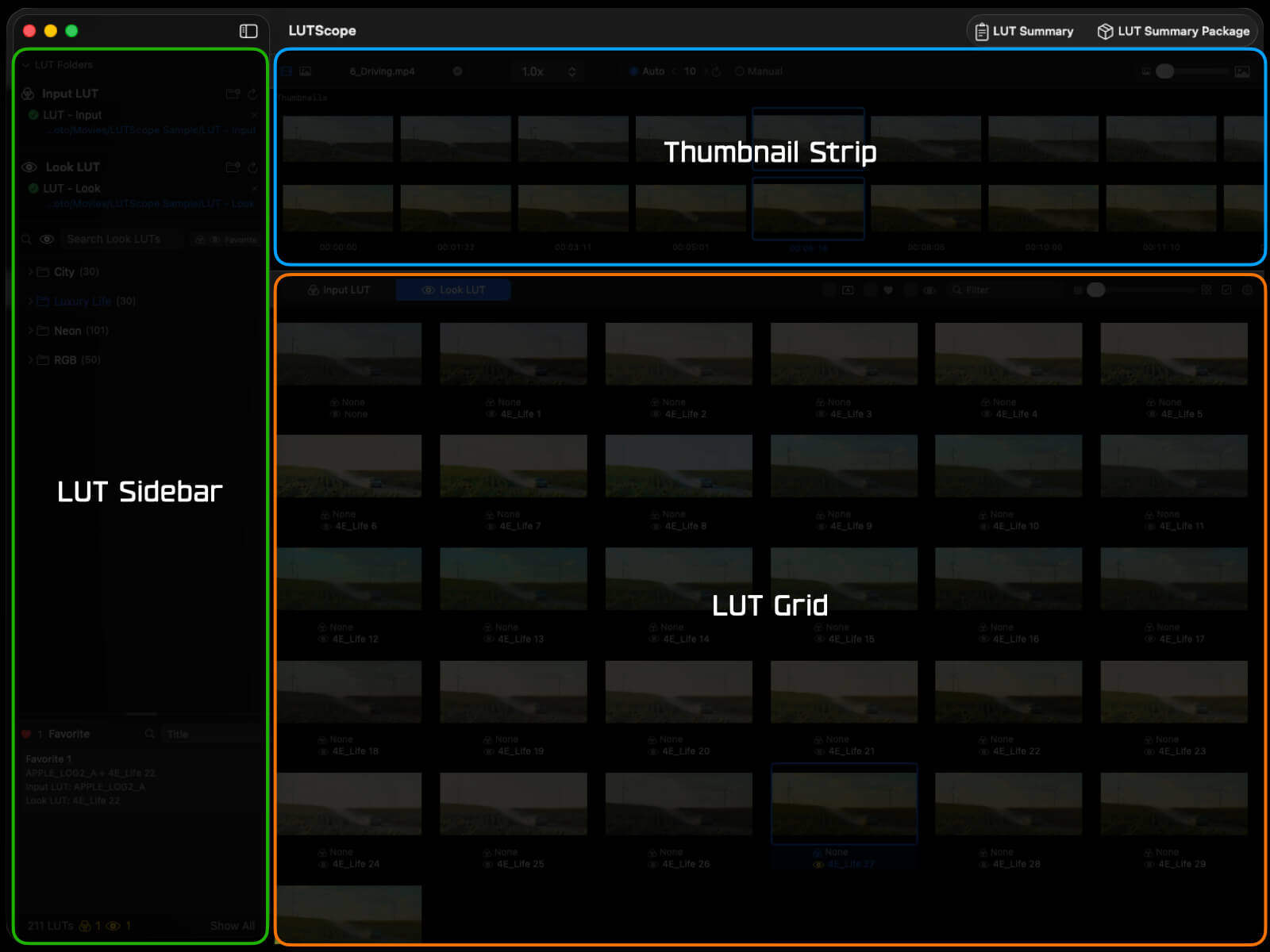Open LUT Summary Package
The width and height of the screenshot is (1270, 952).
[1173, 31]
